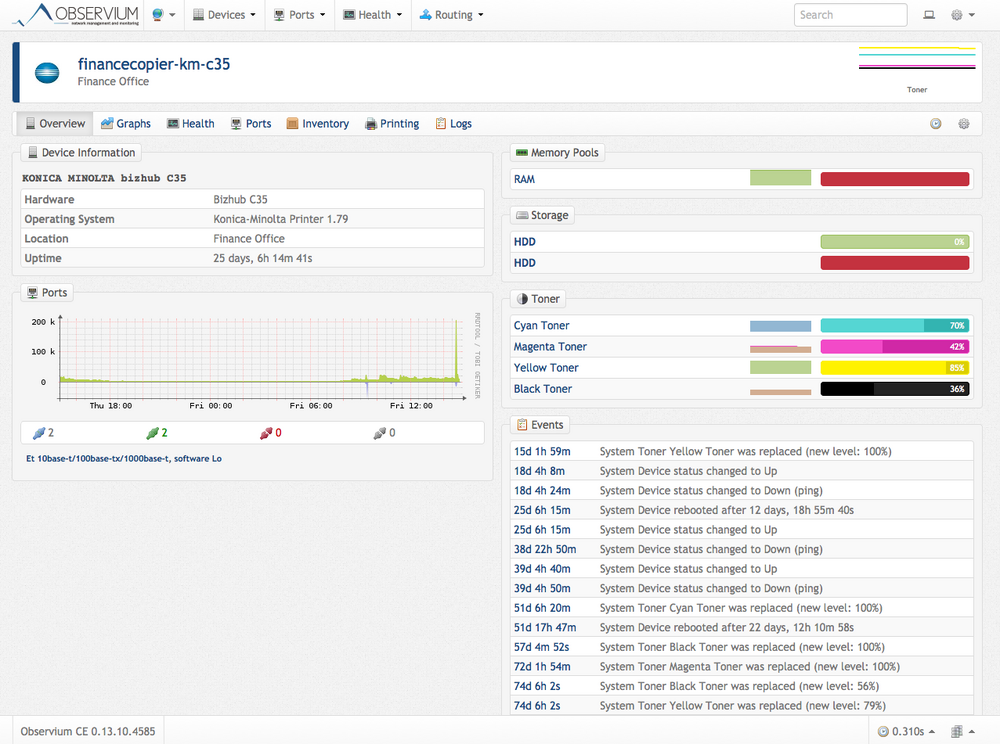Open the Ports dropdown in top navigation
The height and width of the screenshot is (744, 1000).
click(x=299, y=15)
